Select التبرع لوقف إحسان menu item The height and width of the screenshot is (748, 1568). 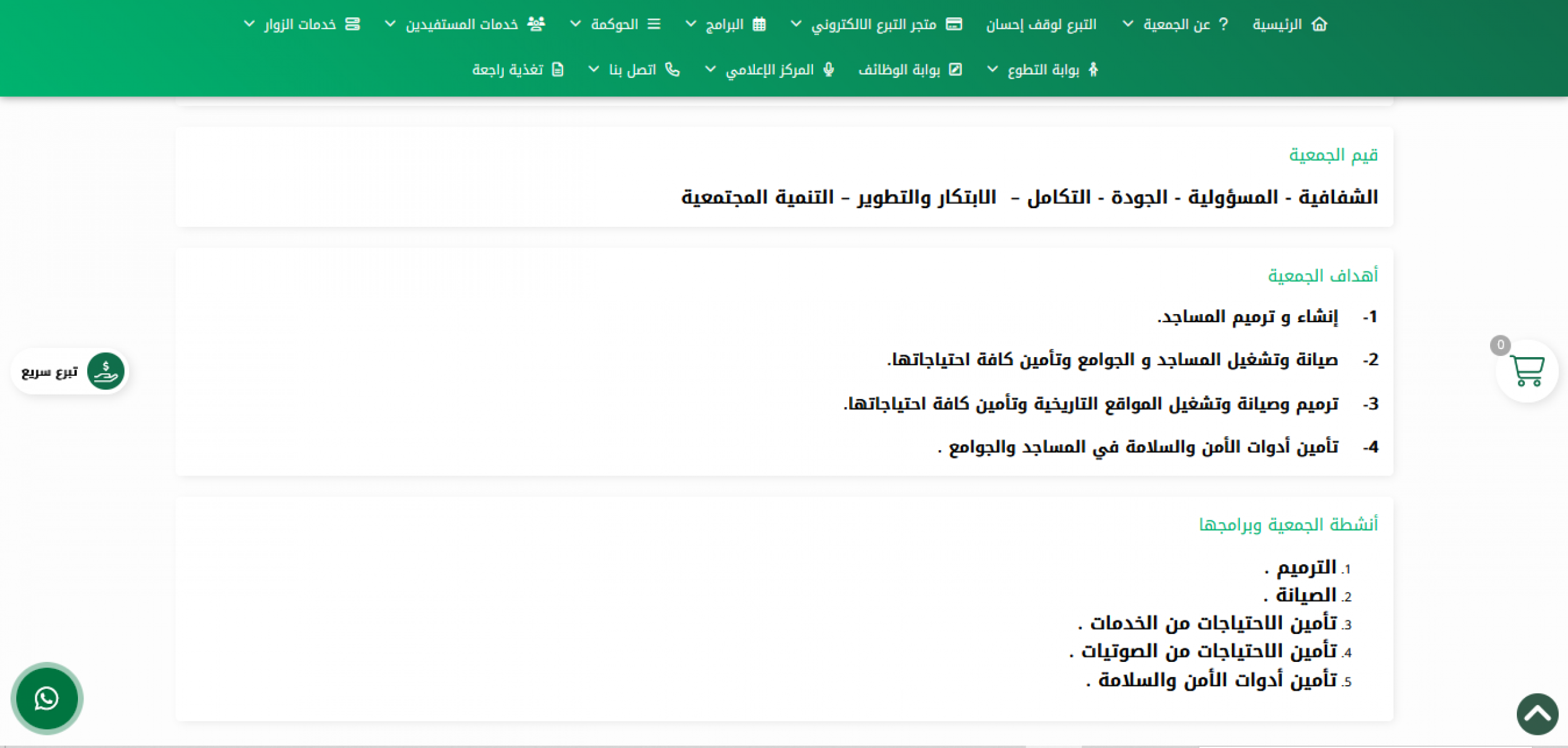[x=1041, y=24]
